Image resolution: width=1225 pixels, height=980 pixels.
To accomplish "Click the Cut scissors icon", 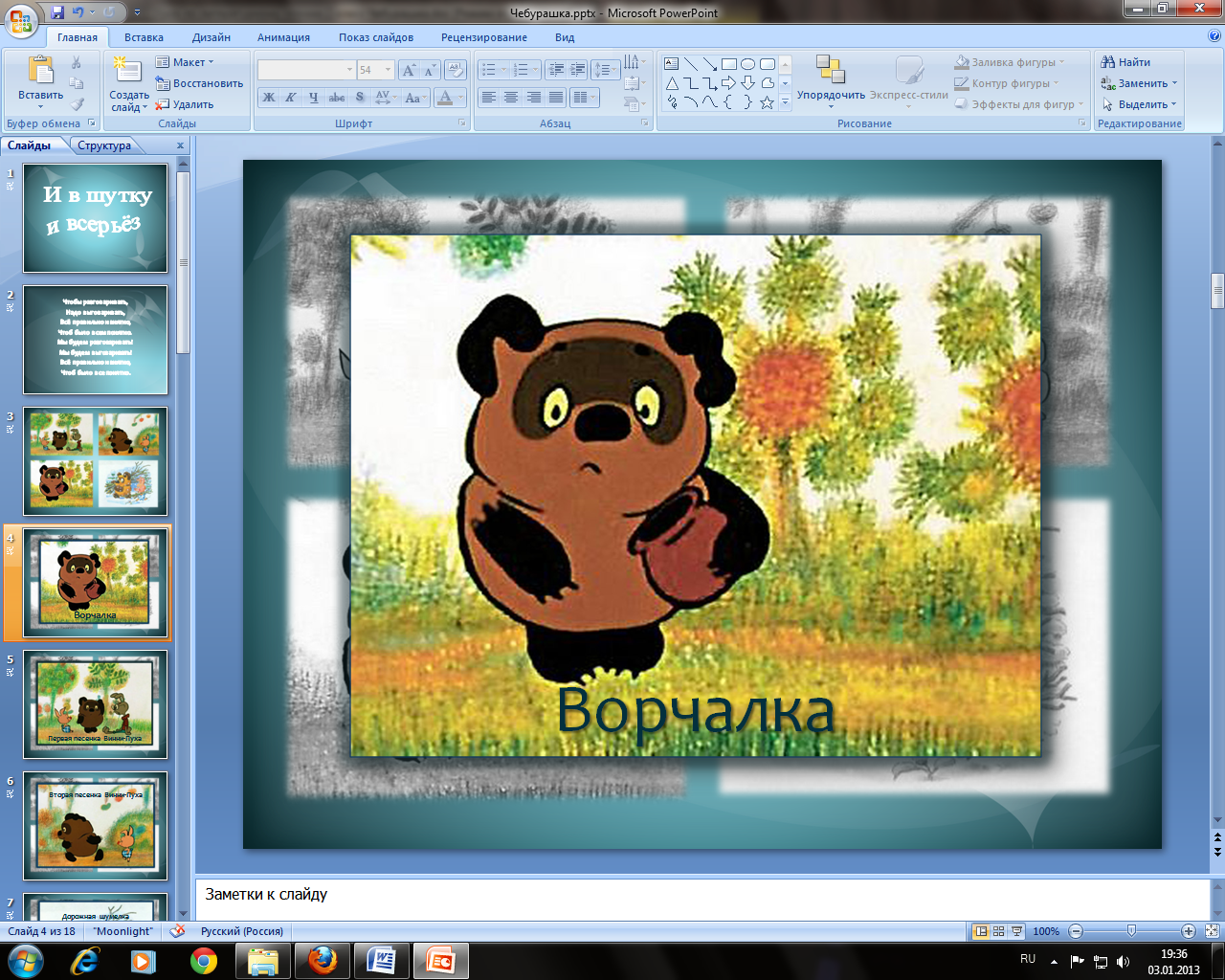I will [x=77, y=62].
